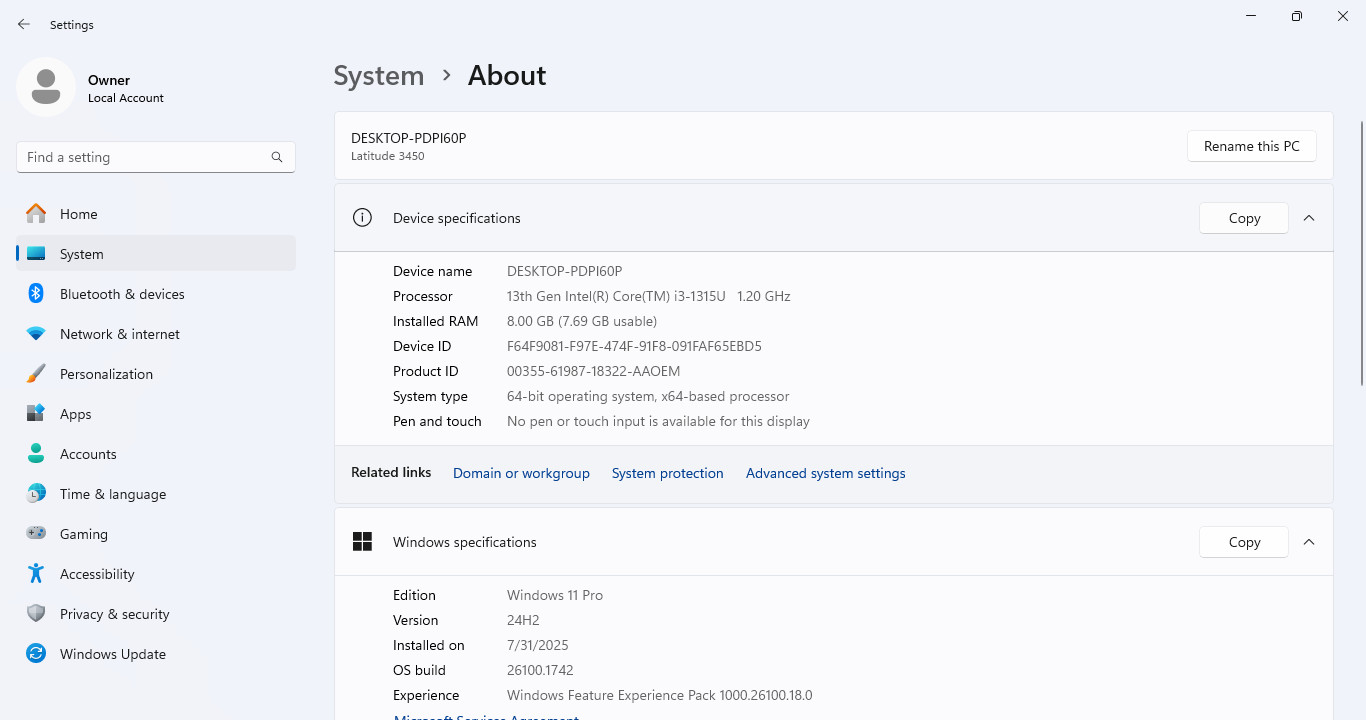Click the Personalization paintbrush icon
The height and width of the screenshot is (720, 1366).
[x=36, y=374]
